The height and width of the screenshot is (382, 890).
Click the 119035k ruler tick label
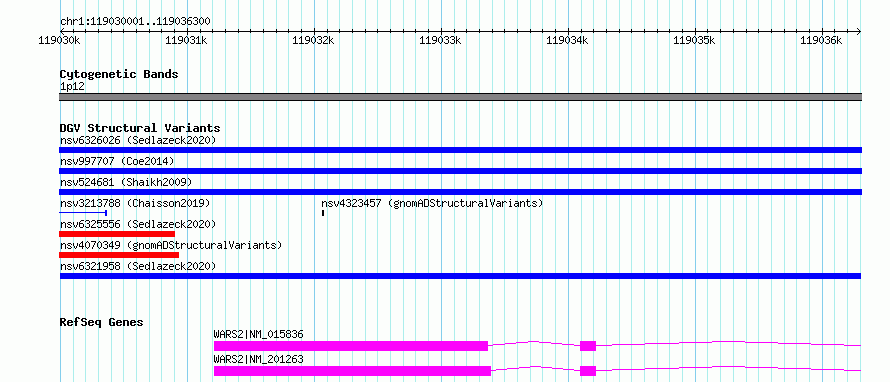click(x=695, y=41)
